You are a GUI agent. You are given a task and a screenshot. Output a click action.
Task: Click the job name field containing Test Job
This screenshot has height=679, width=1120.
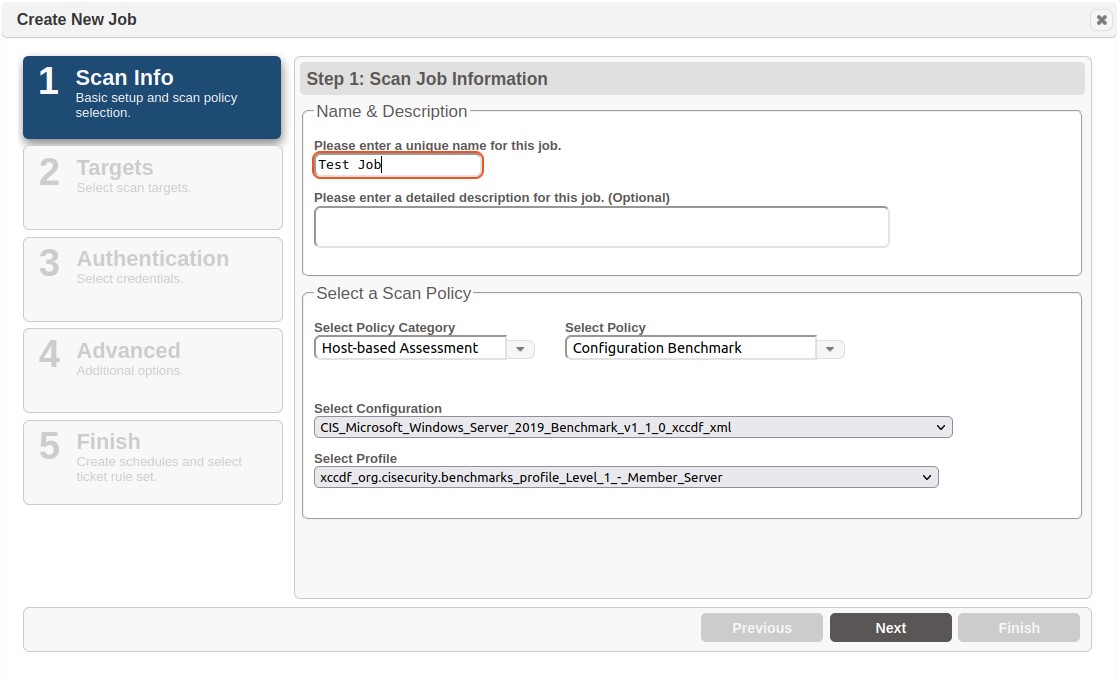[397, 165]
